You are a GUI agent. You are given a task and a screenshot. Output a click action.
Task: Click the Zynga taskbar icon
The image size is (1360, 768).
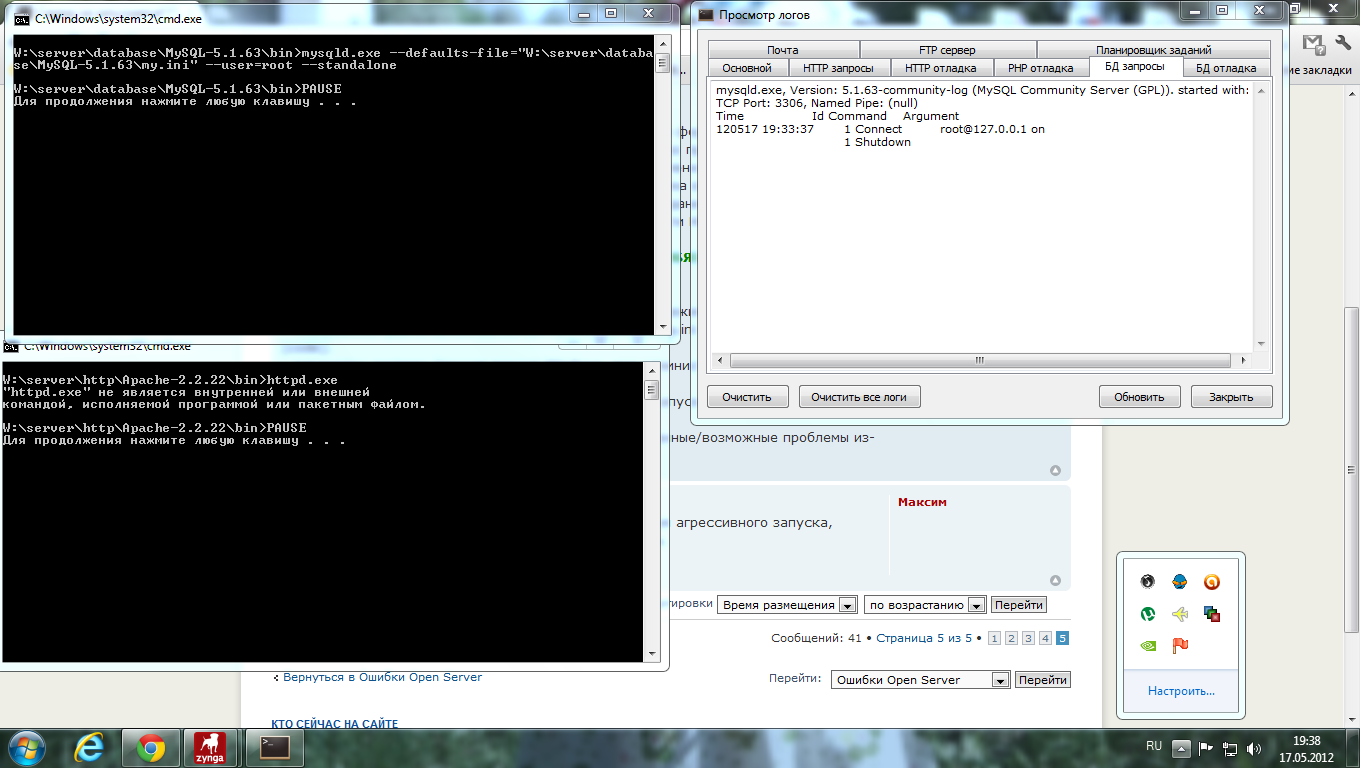(209, 748)
